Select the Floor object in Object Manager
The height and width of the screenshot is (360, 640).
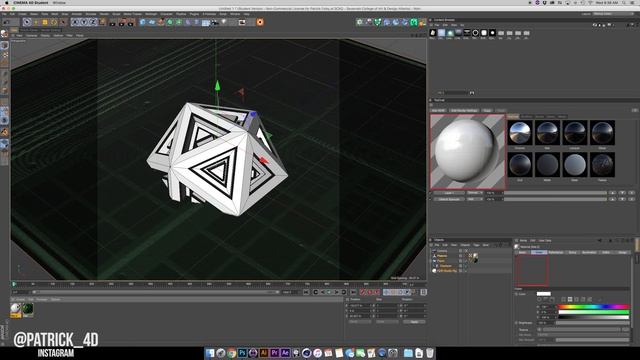coord(441,261)
